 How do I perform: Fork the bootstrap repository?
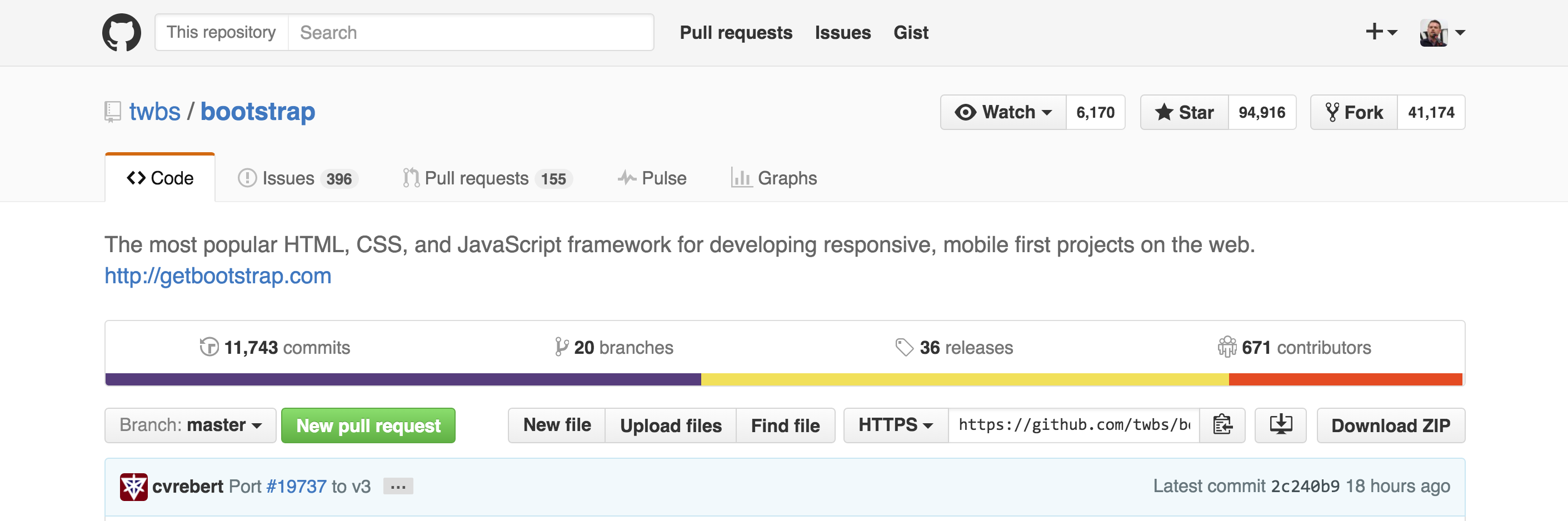coord(1354,112)
